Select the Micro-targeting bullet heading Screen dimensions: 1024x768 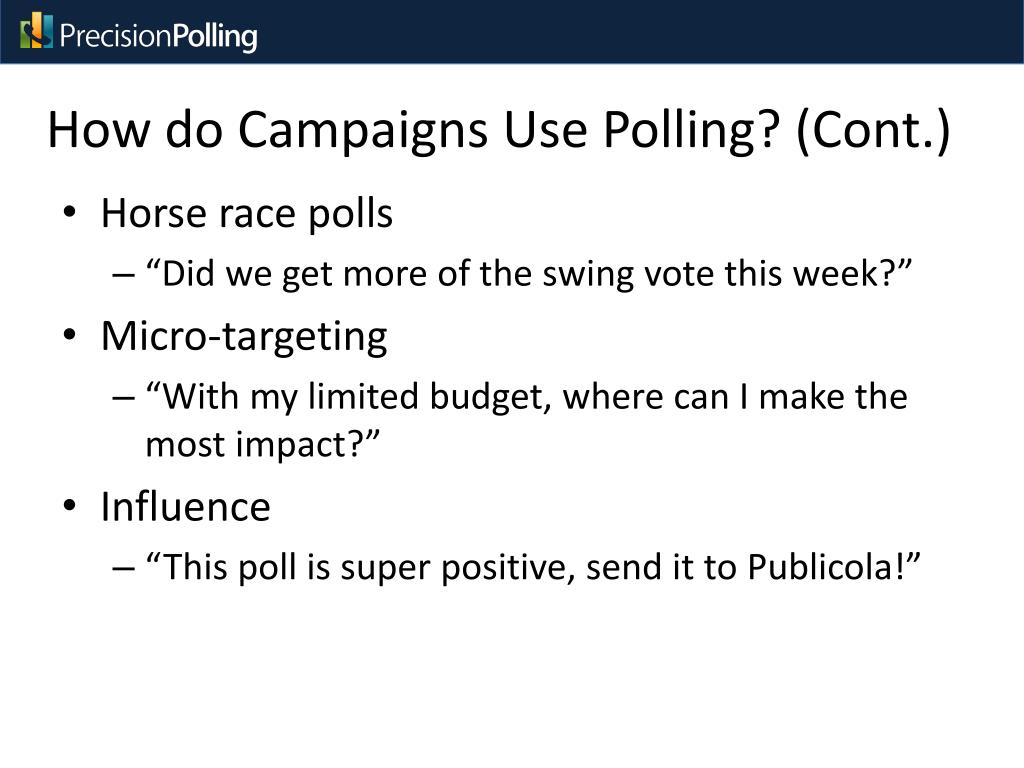(x=244, y=338)
